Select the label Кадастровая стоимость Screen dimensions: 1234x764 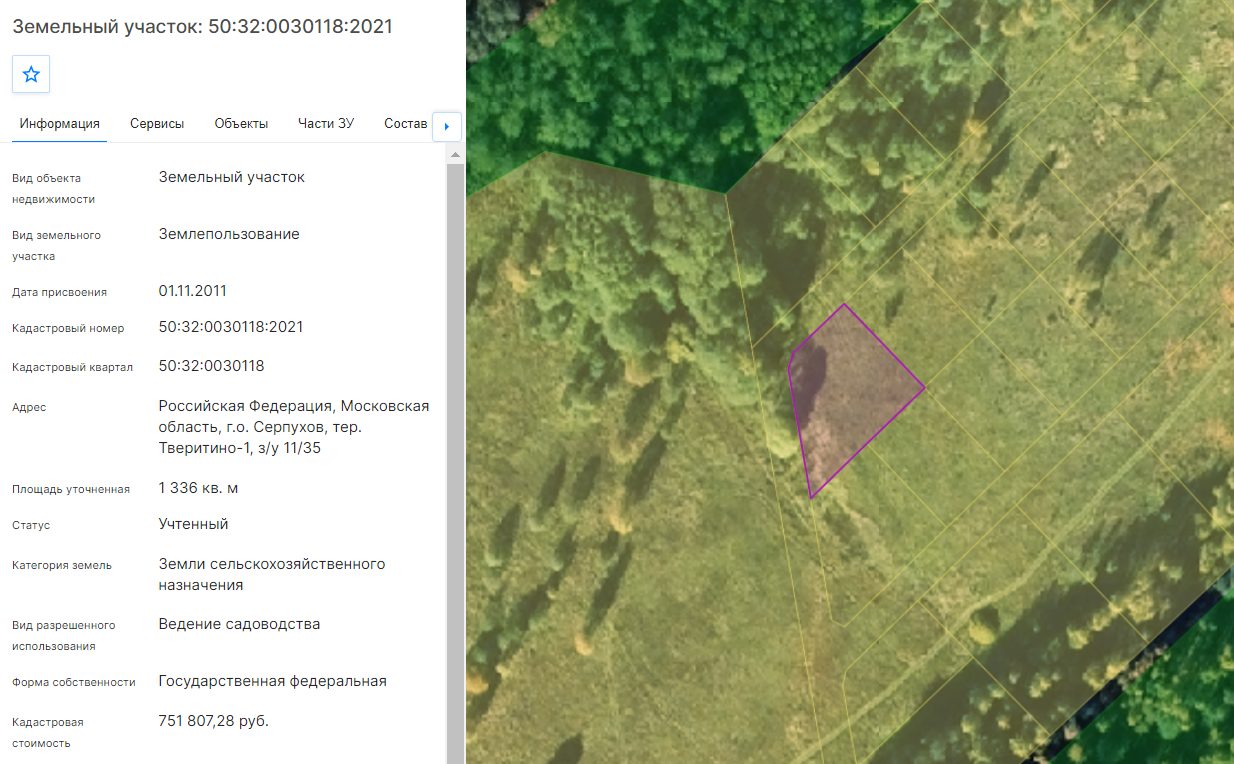[48, 732]
